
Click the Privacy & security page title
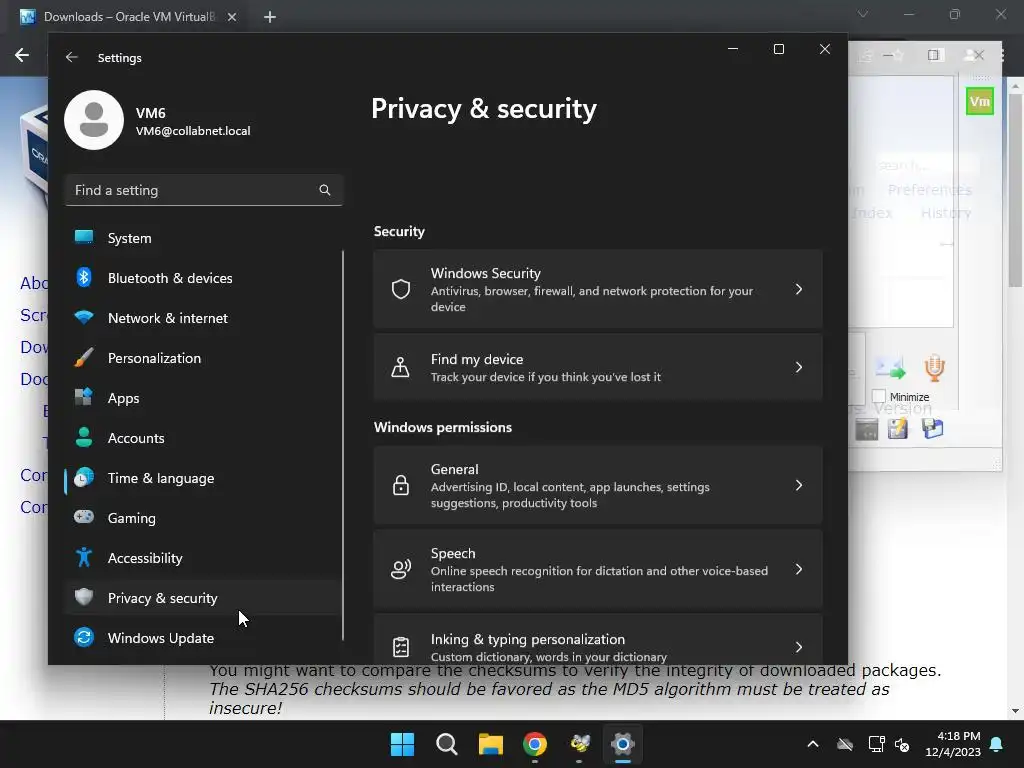pos(484,109)
